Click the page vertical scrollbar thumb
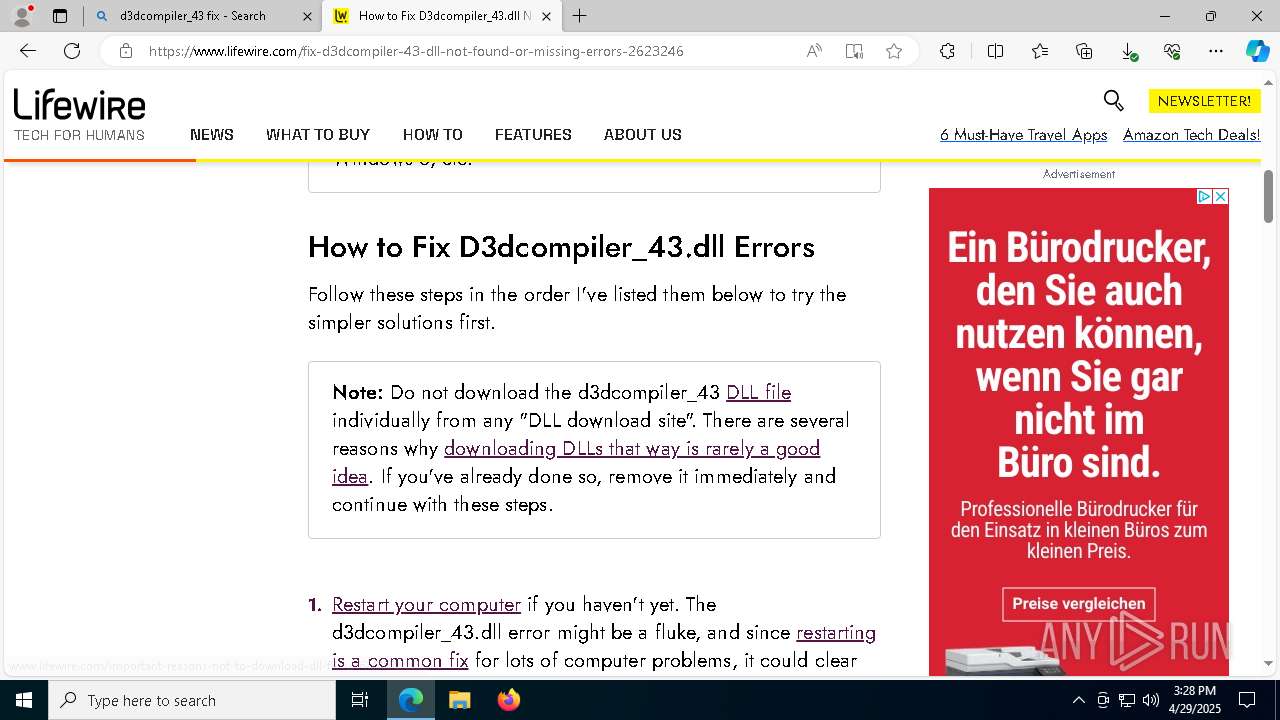Viewport: 1280px width, 720px height. pyautogui.click(x=1269, y=196)
